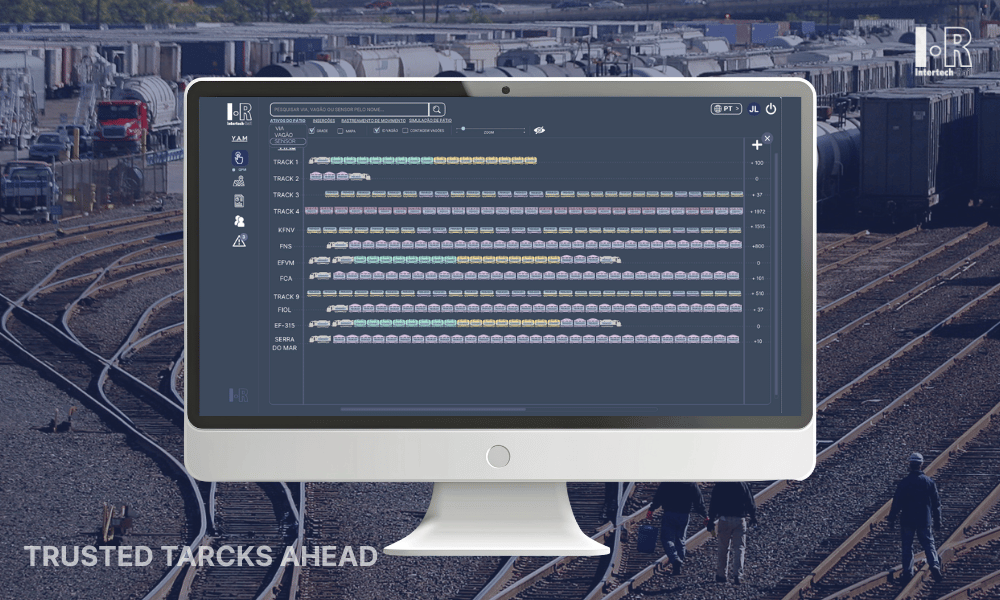The width and height of the screenshot is (1000, 600).
Task: Select the TRACK 3 row label
Action: [286, 195]
